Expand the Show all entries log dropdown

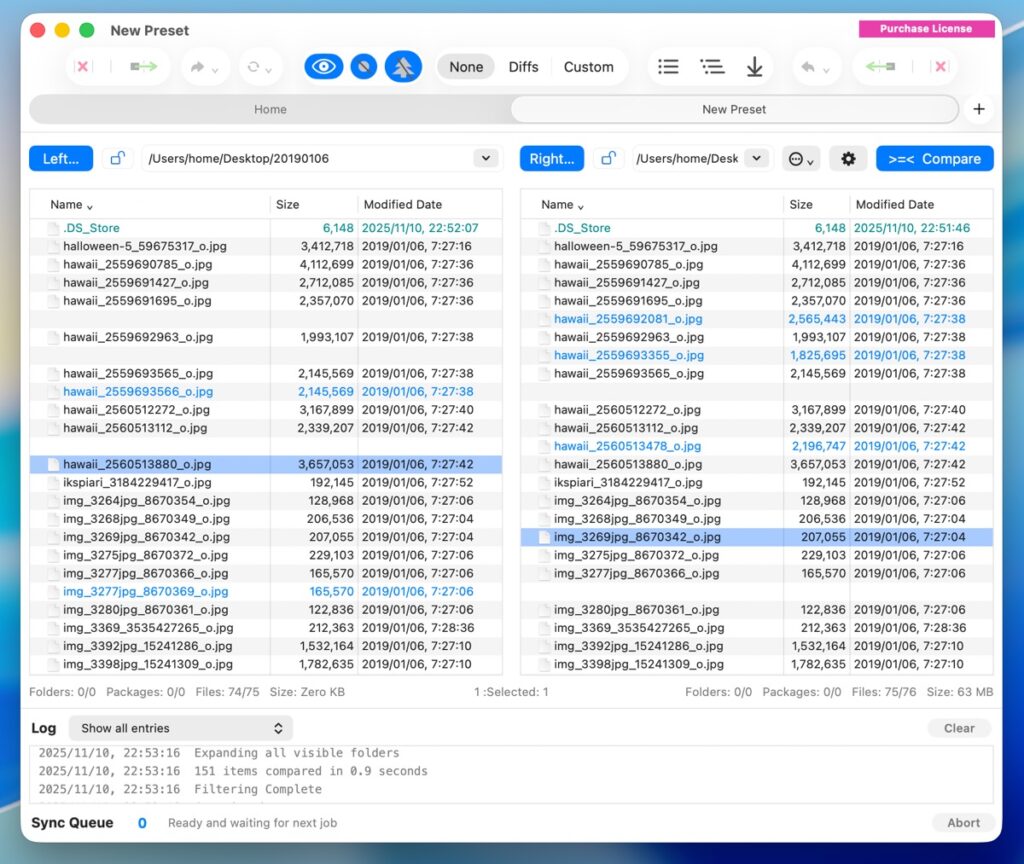pyautogui.click(x=181, y=728)
